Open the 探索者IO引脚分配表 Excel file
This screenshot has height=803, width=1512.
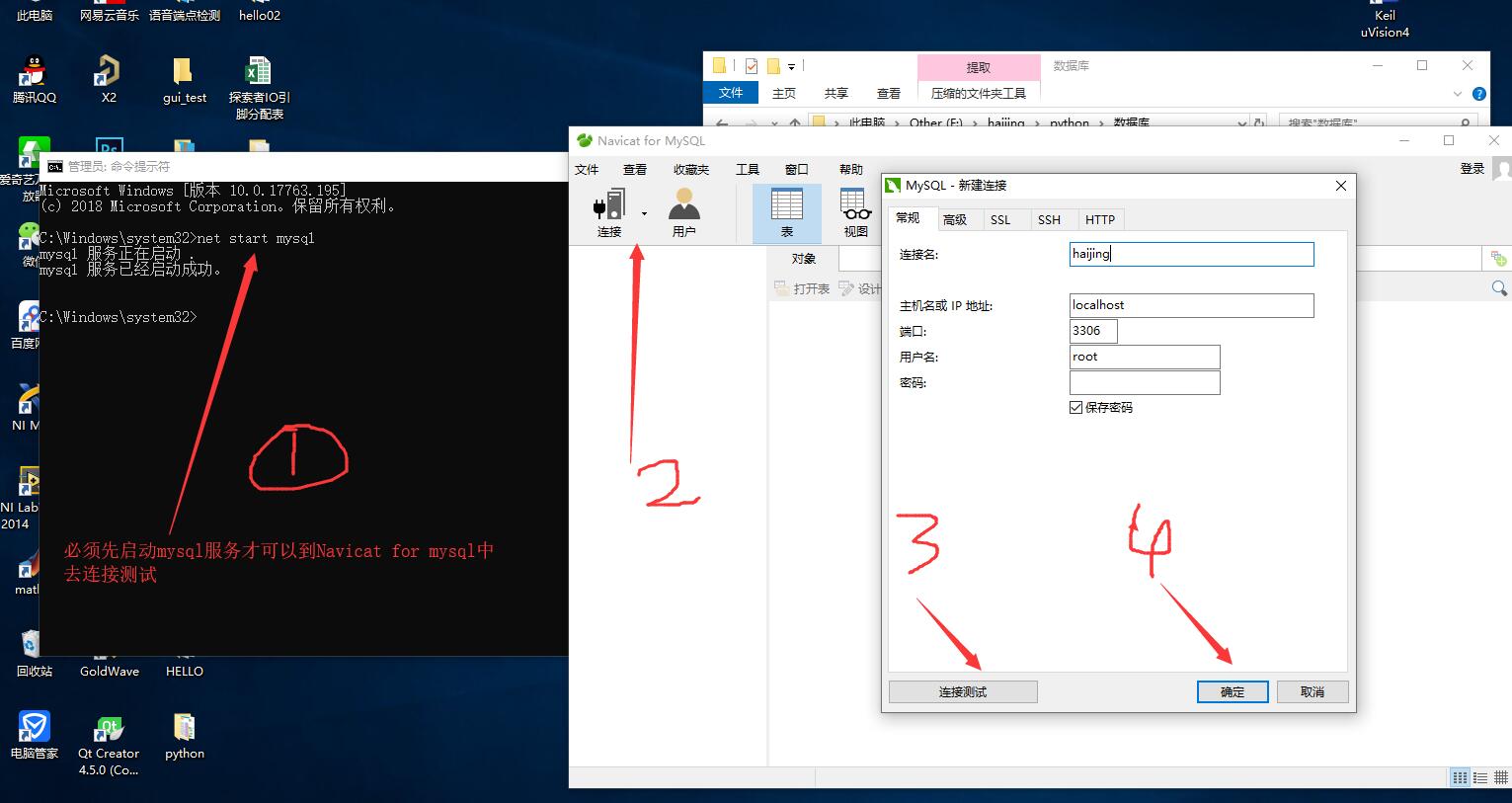(260, 87)
